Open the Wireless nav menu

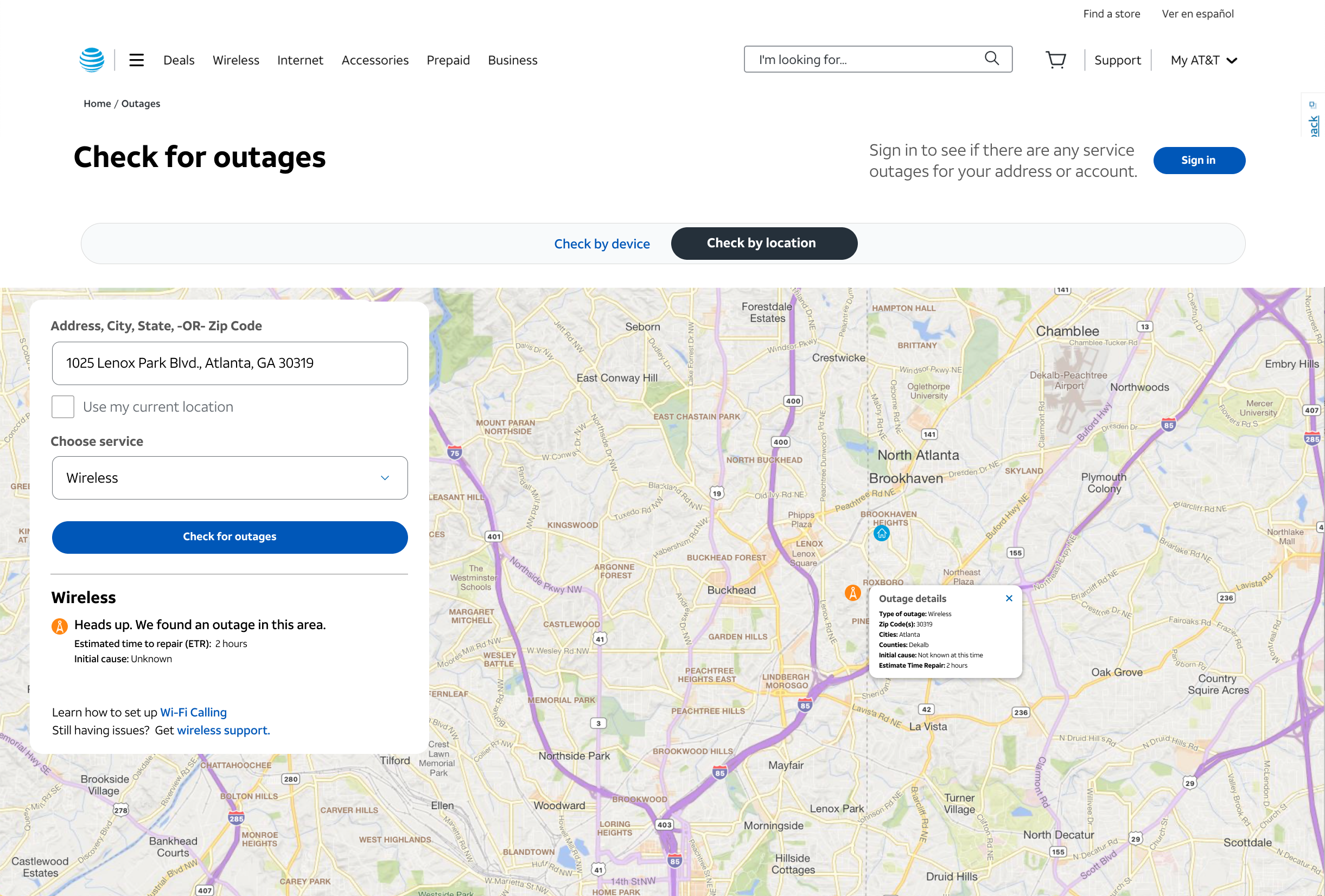(x=236, y=60)
